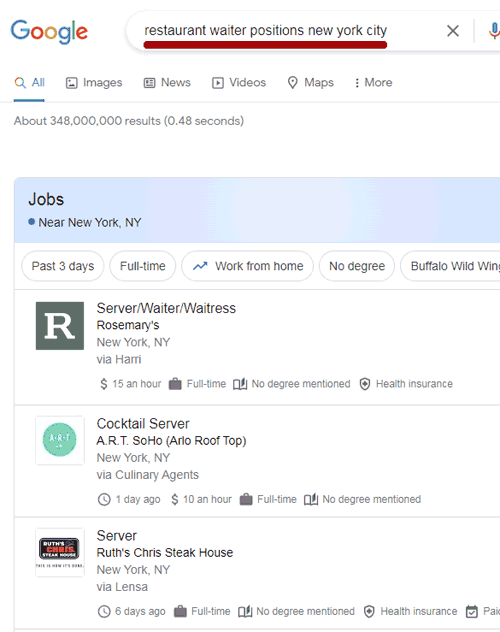Open the Cocktail Server job listing
This screenshot has width=500, height=632.
click(x=143, y=424)
